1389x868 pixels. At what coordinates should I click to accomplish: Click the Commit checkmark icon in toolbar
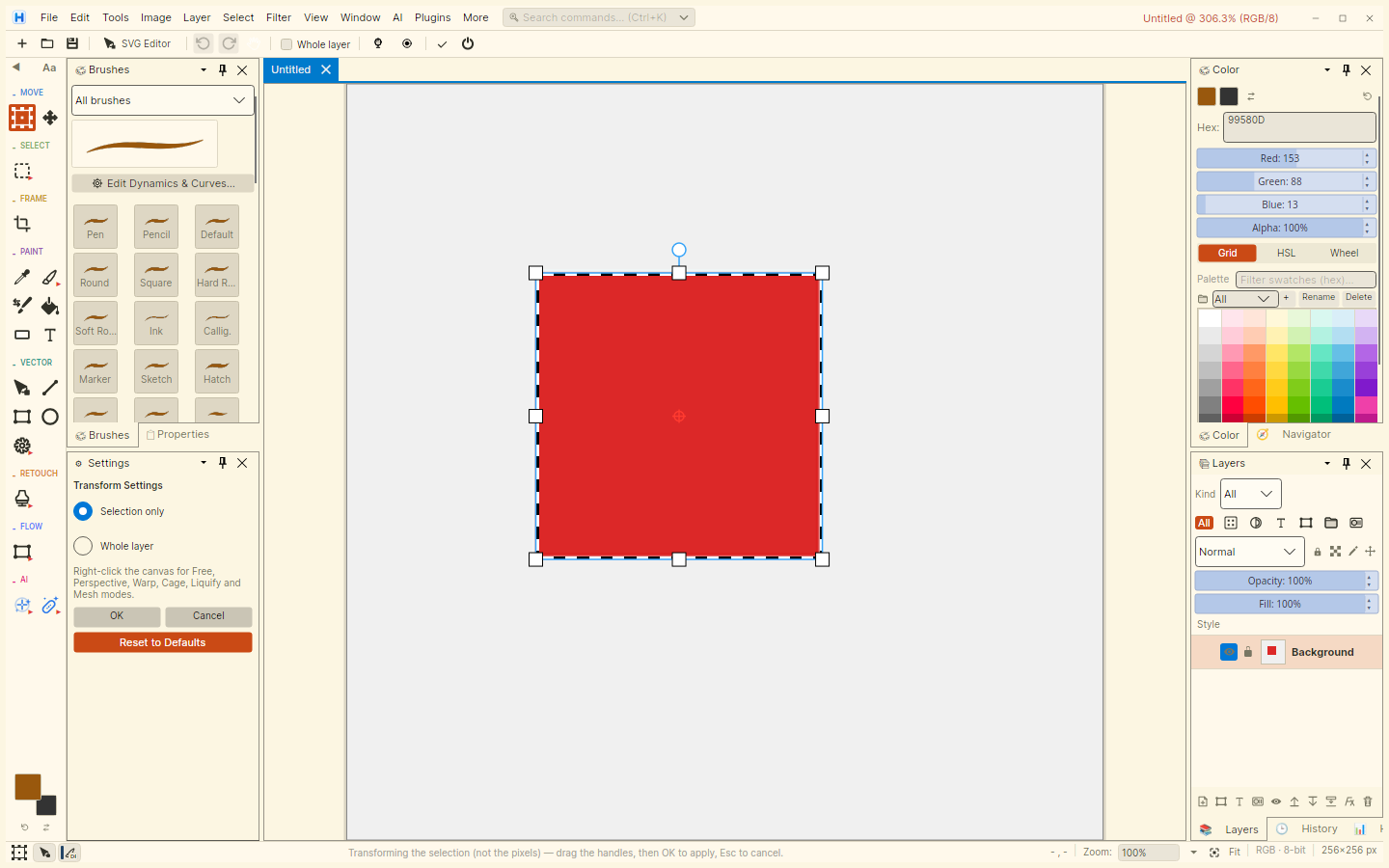coord(442,43)
